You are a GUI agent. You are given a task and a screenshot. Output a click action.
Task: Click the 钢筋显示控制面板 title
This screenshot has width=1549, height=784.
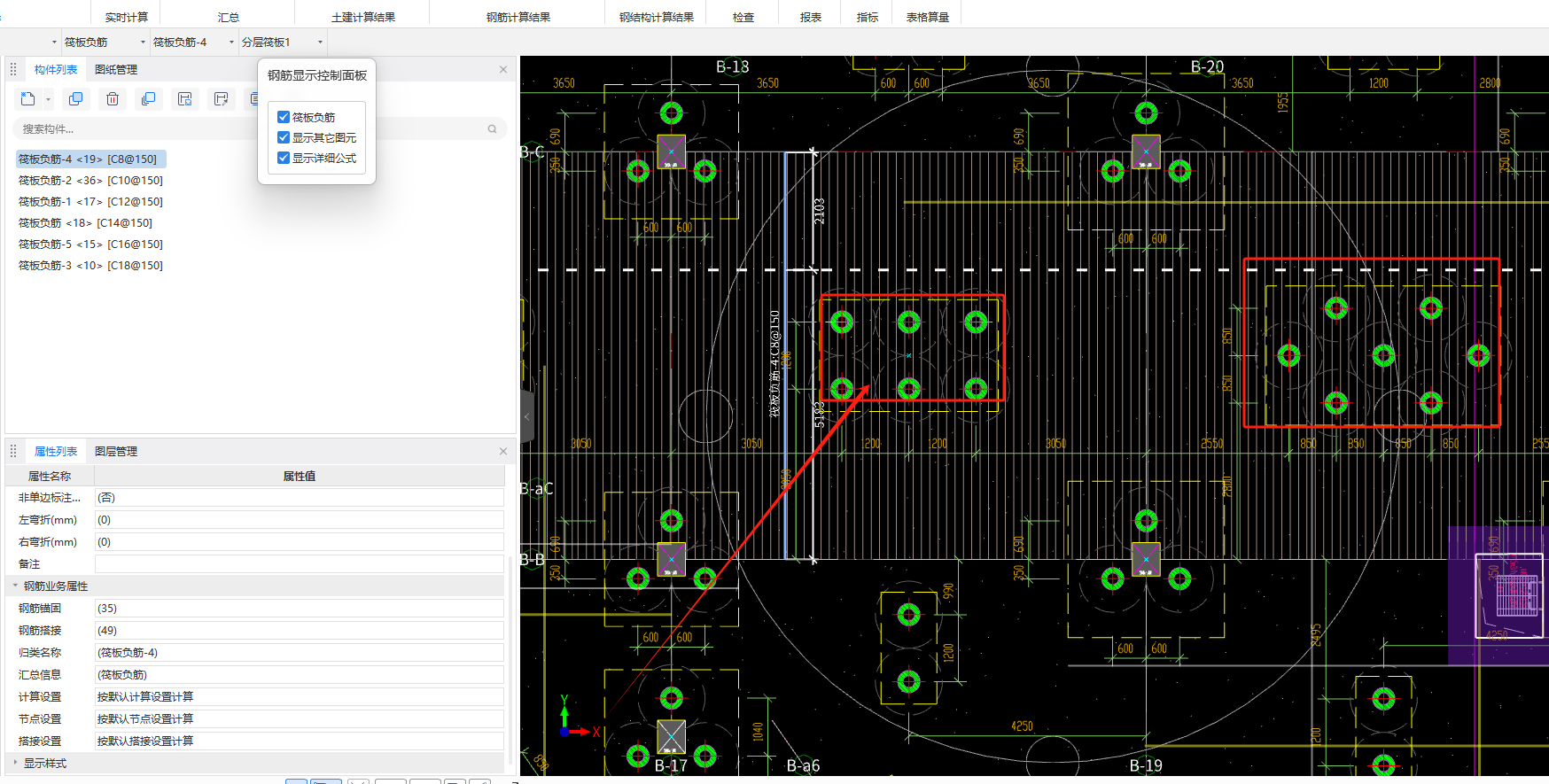[317, 75]
